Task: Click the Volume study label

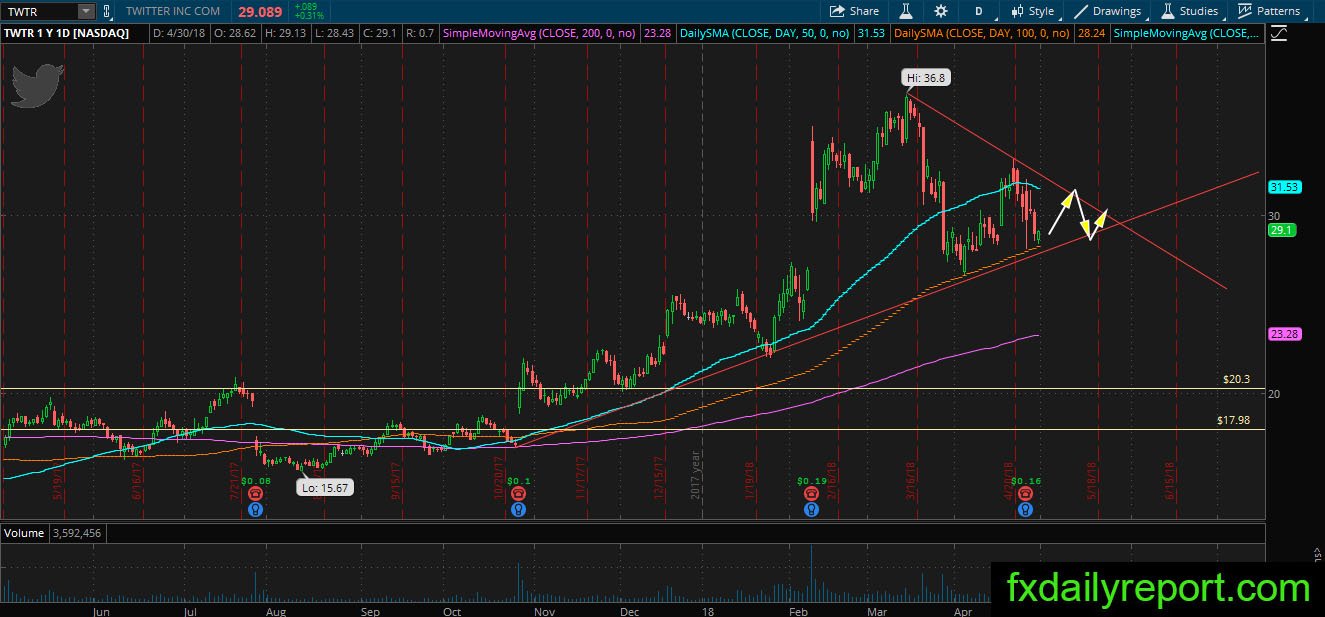Action: 23,533
